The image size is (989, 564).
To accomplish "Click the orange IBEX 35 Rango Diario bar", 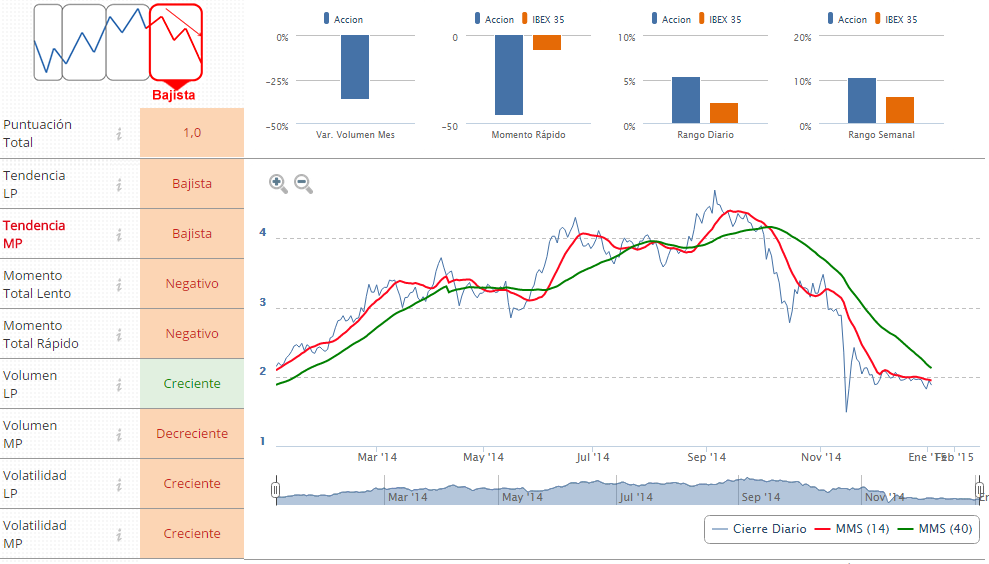I will [x=723, y=114].
